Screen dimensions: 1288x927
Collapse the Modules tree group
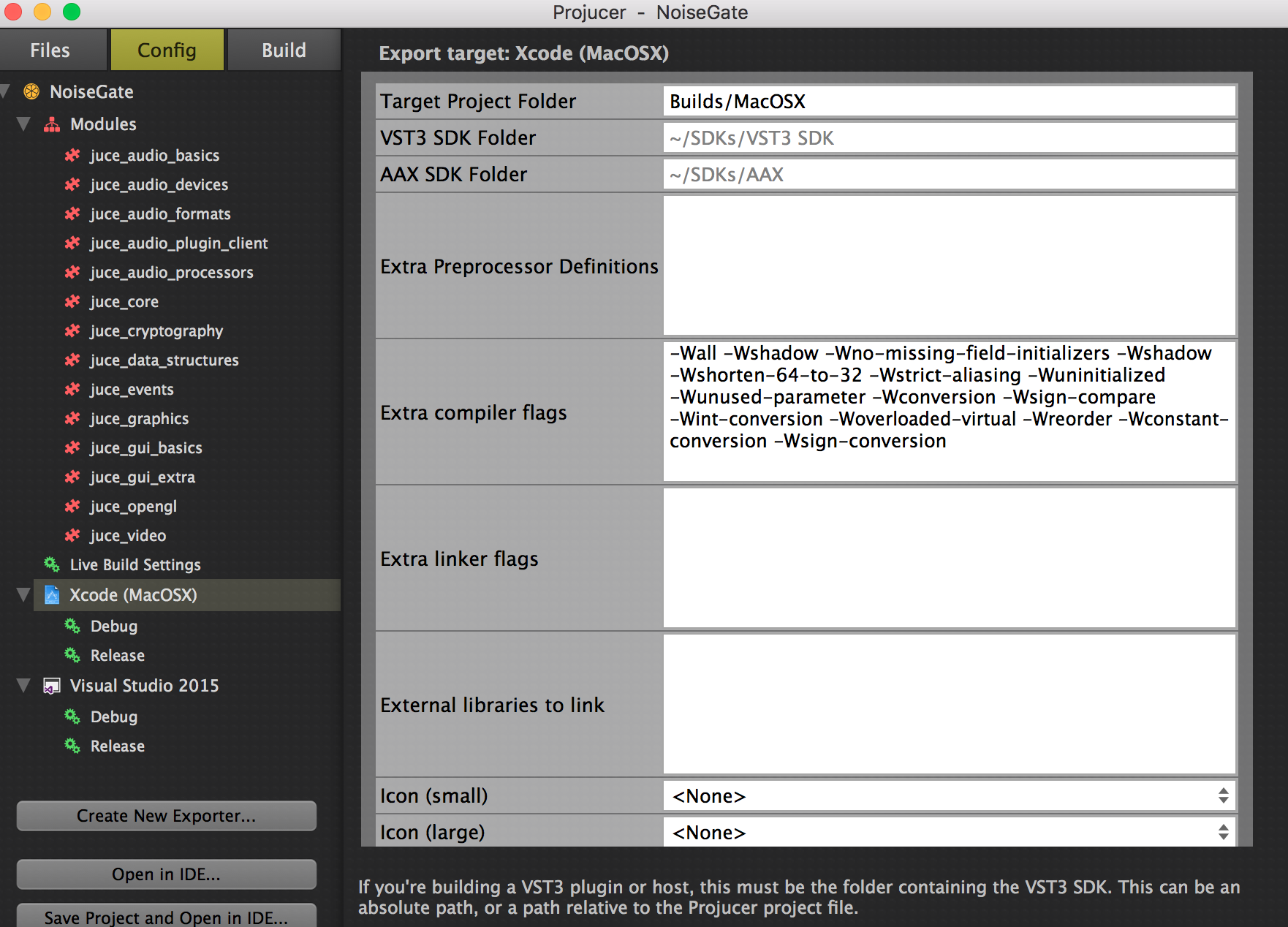point(24,124)
